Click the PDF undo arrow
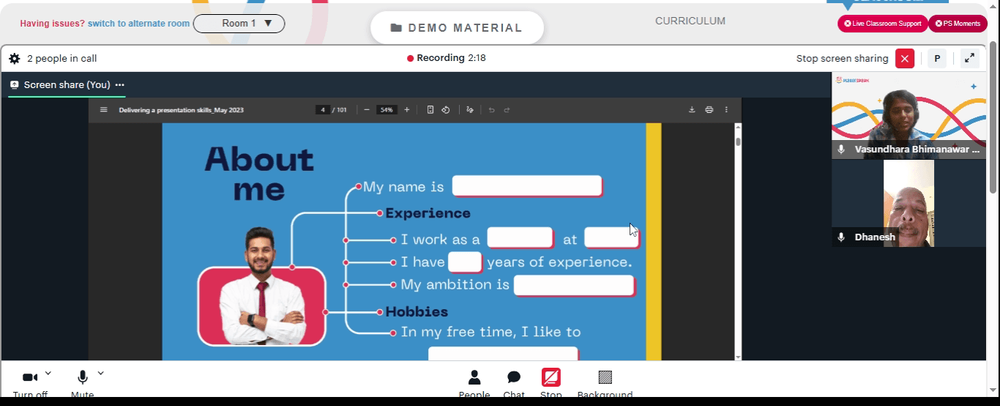 click(x=491, y=110)
